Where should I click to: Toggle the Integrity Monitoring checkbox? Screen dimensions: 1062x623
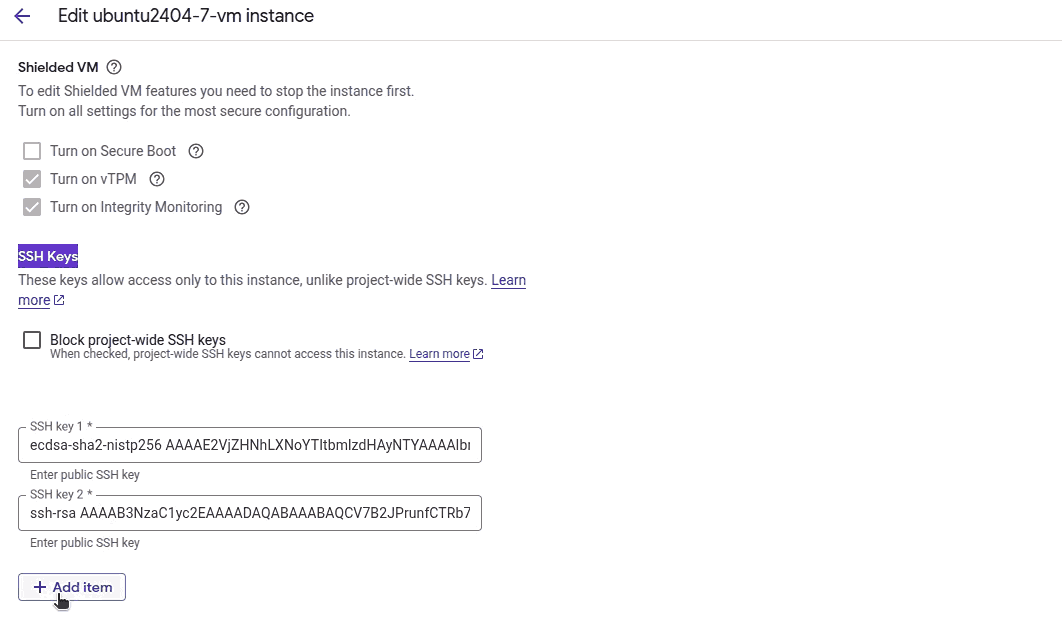coord(32,207)
